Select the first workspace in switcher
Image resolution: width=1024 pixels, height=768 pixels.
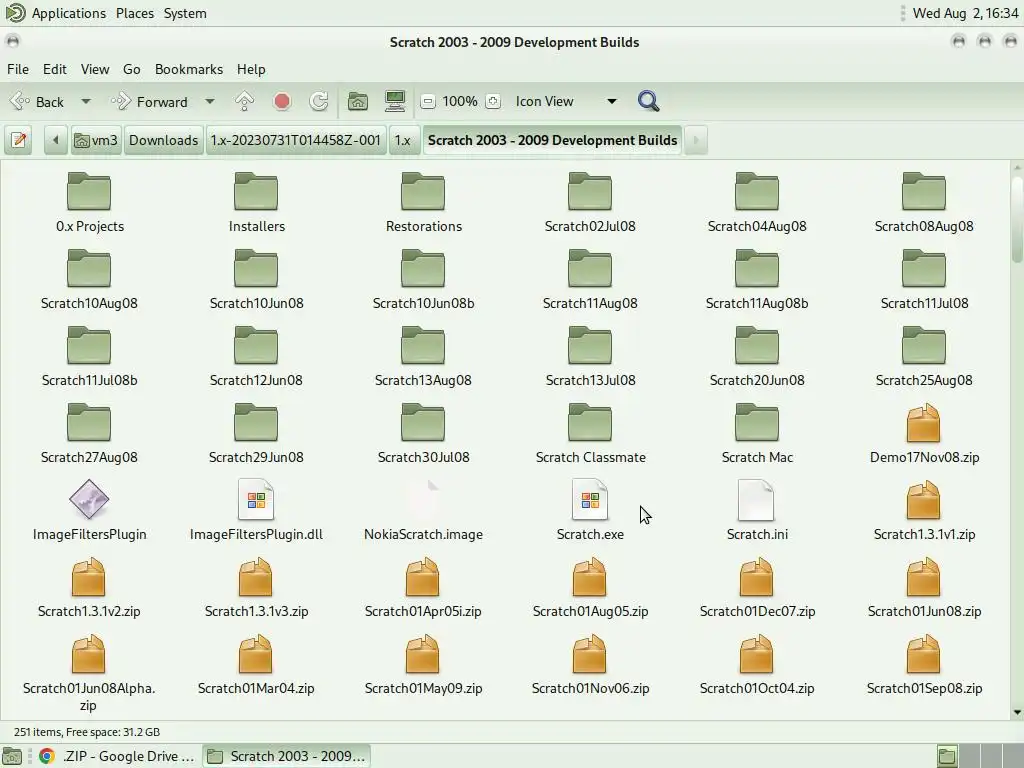(947, 756)
